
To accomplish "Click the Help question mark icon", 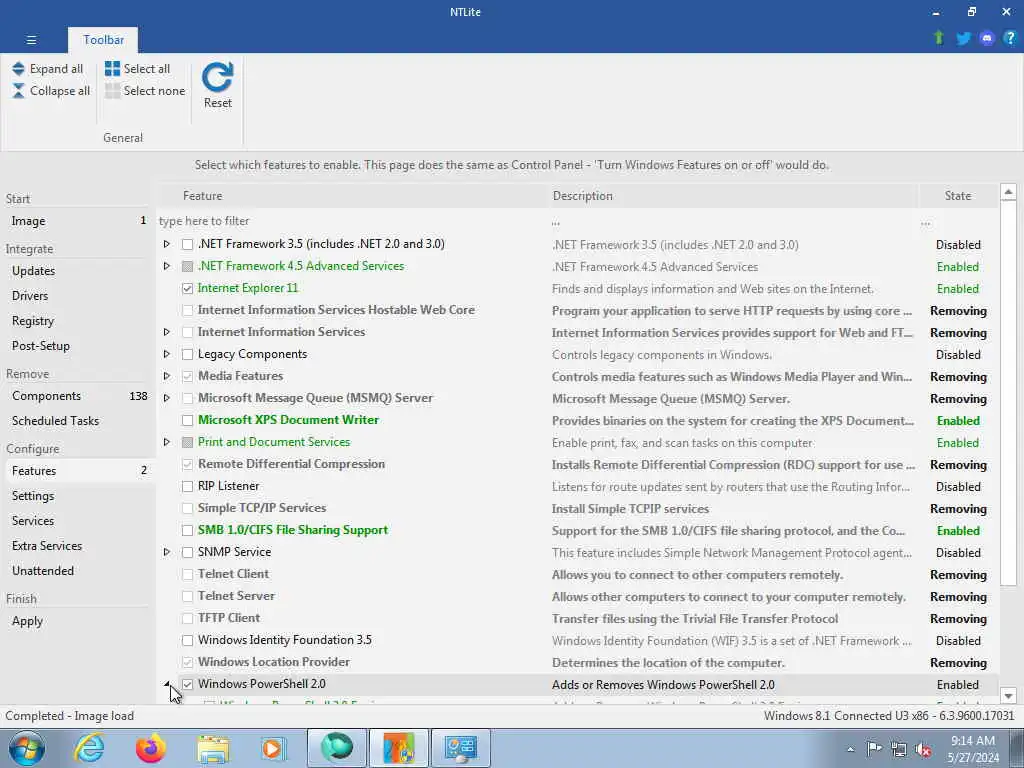I will 1010,39.
